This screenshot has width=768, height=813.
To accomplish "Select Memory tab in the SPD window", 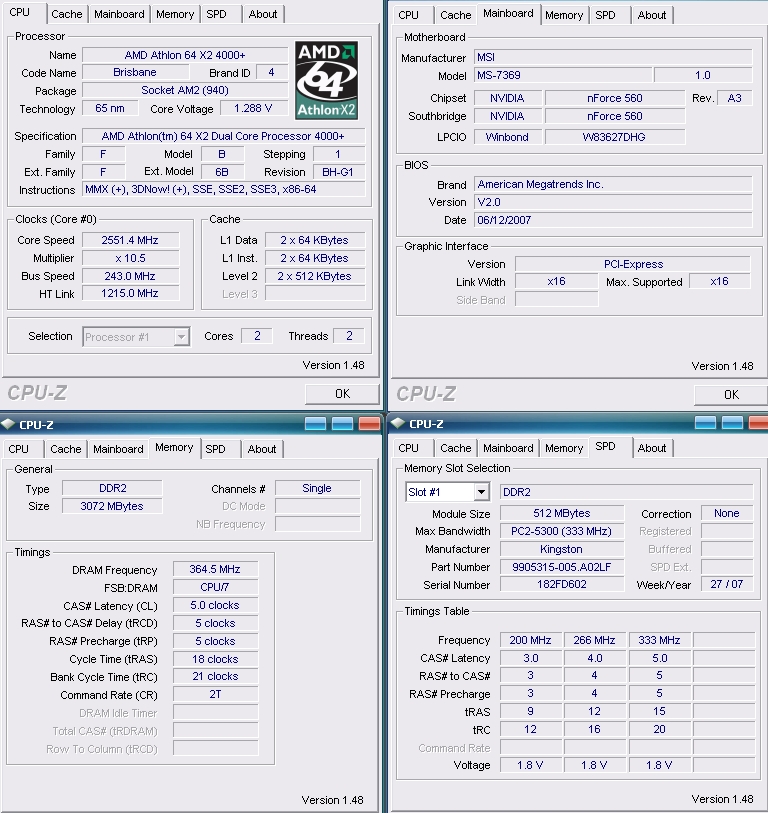I will click(x=564, y=448).
